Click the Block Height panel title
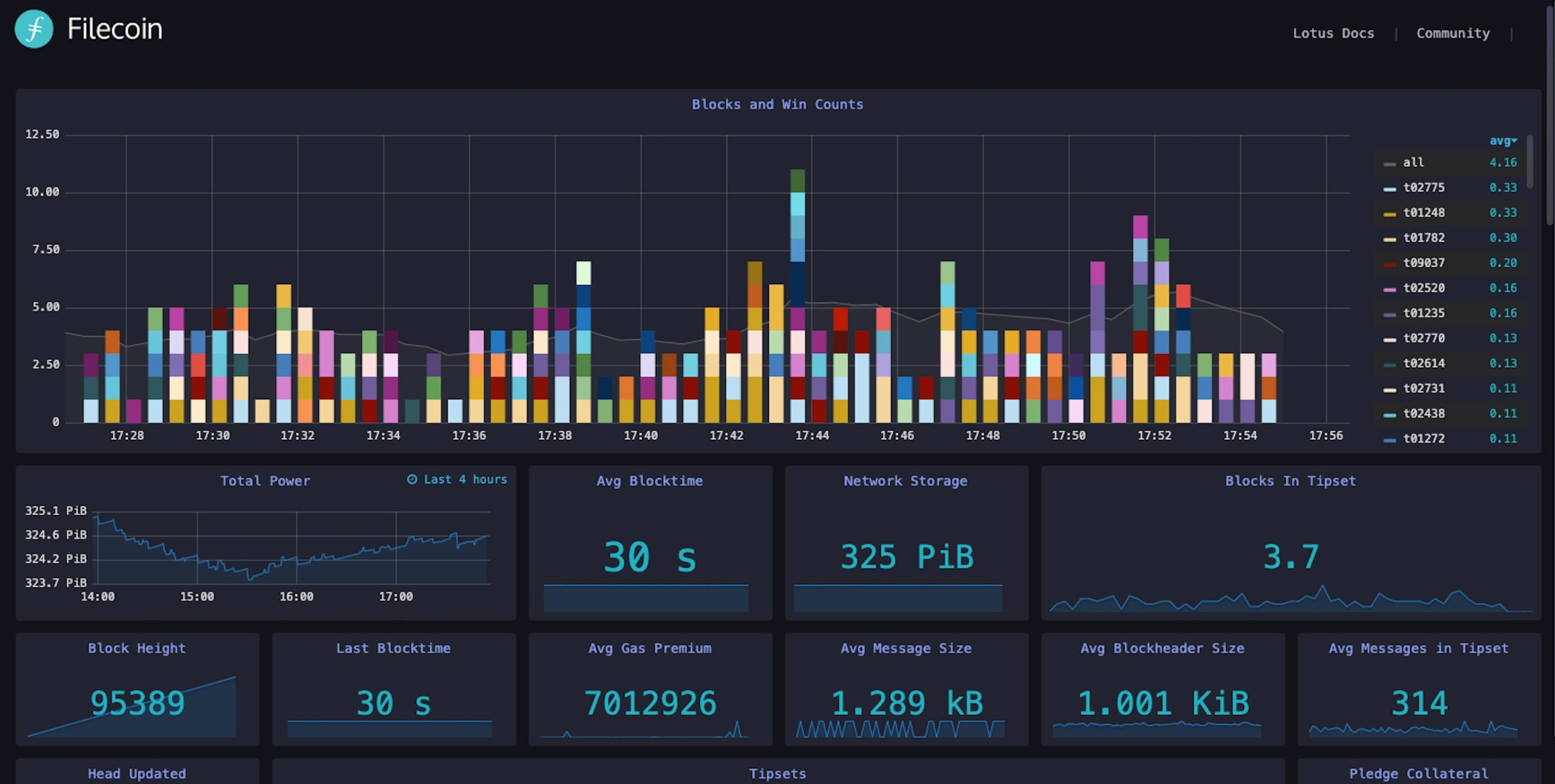The image size is (1555, 784). tap(137, 648)
